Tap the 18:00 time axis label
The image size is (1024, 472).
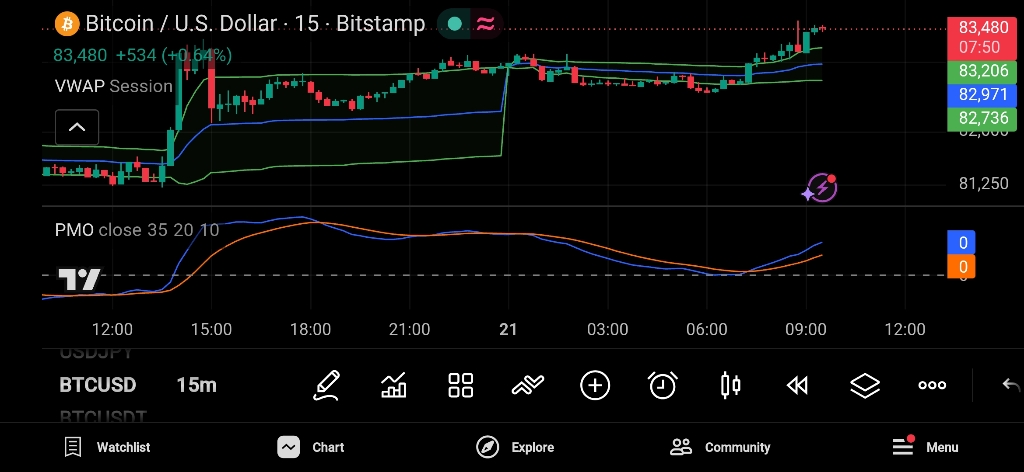tap(310, 329)
